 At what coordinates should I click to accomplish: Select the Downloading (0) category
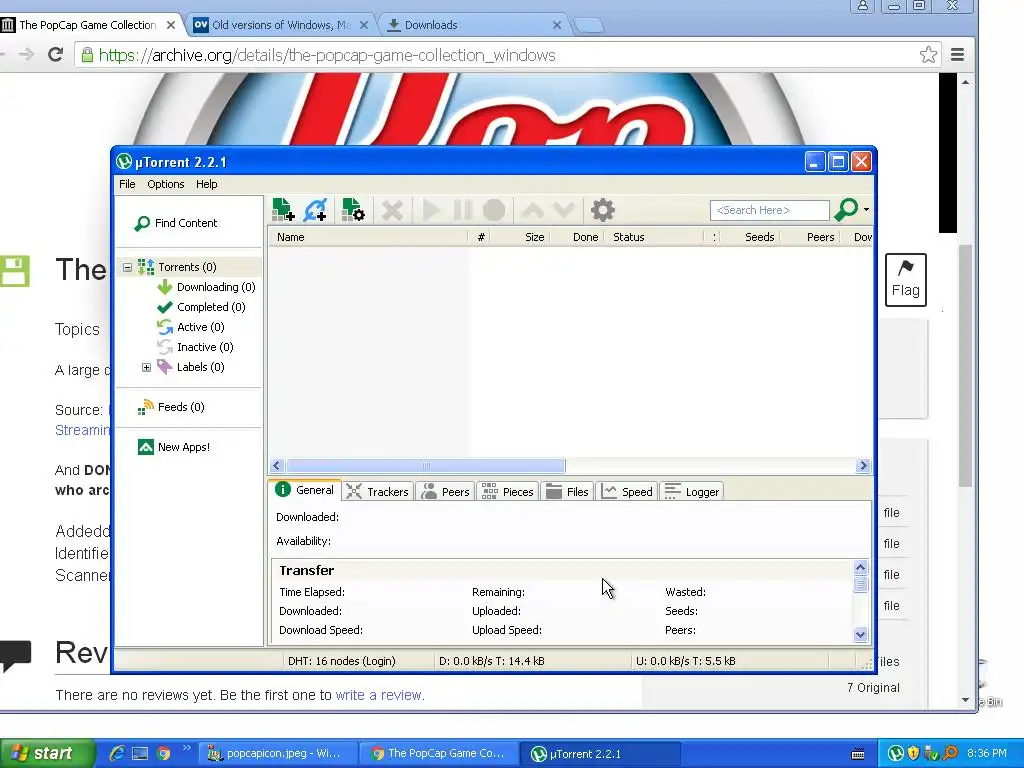pos(206,287)
